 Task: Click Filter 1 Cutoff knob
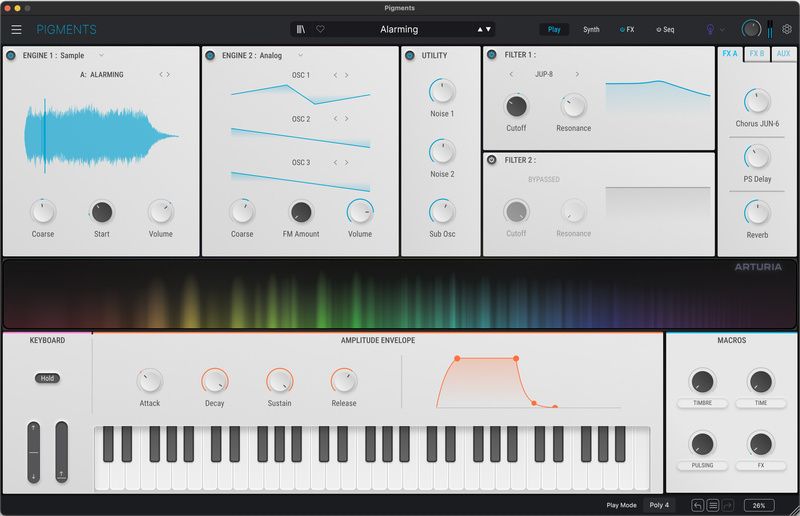point(516,106)
